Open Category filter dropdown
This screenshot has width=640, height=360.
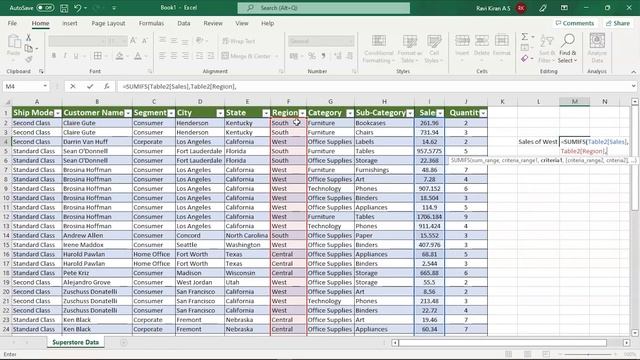(350, 113)
